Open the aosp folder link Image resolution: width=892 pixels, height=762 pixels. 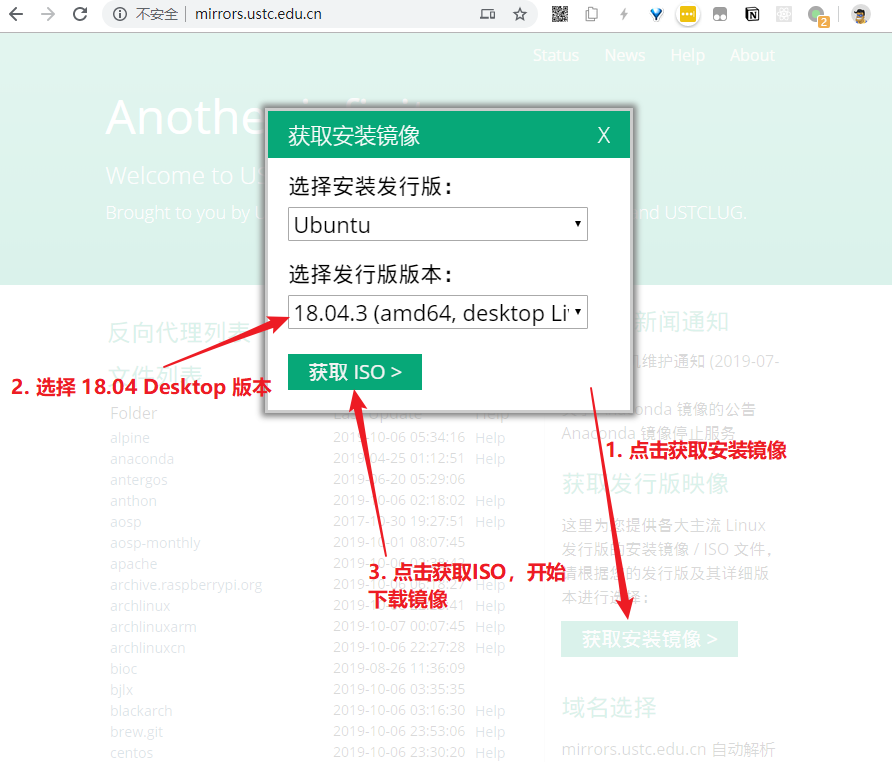pos(126,522)
